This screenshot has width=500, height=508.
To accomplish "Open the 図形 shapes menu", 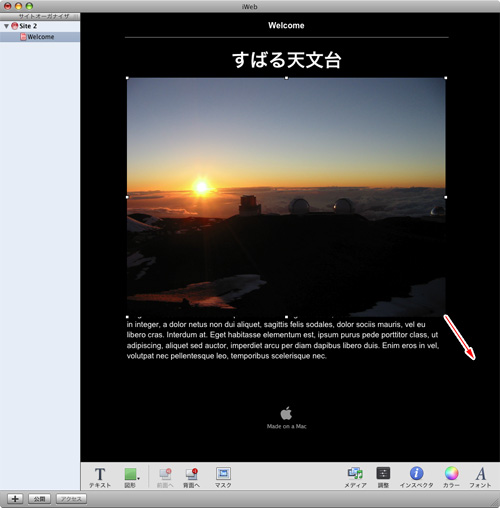I will click(x=131, y=477).
